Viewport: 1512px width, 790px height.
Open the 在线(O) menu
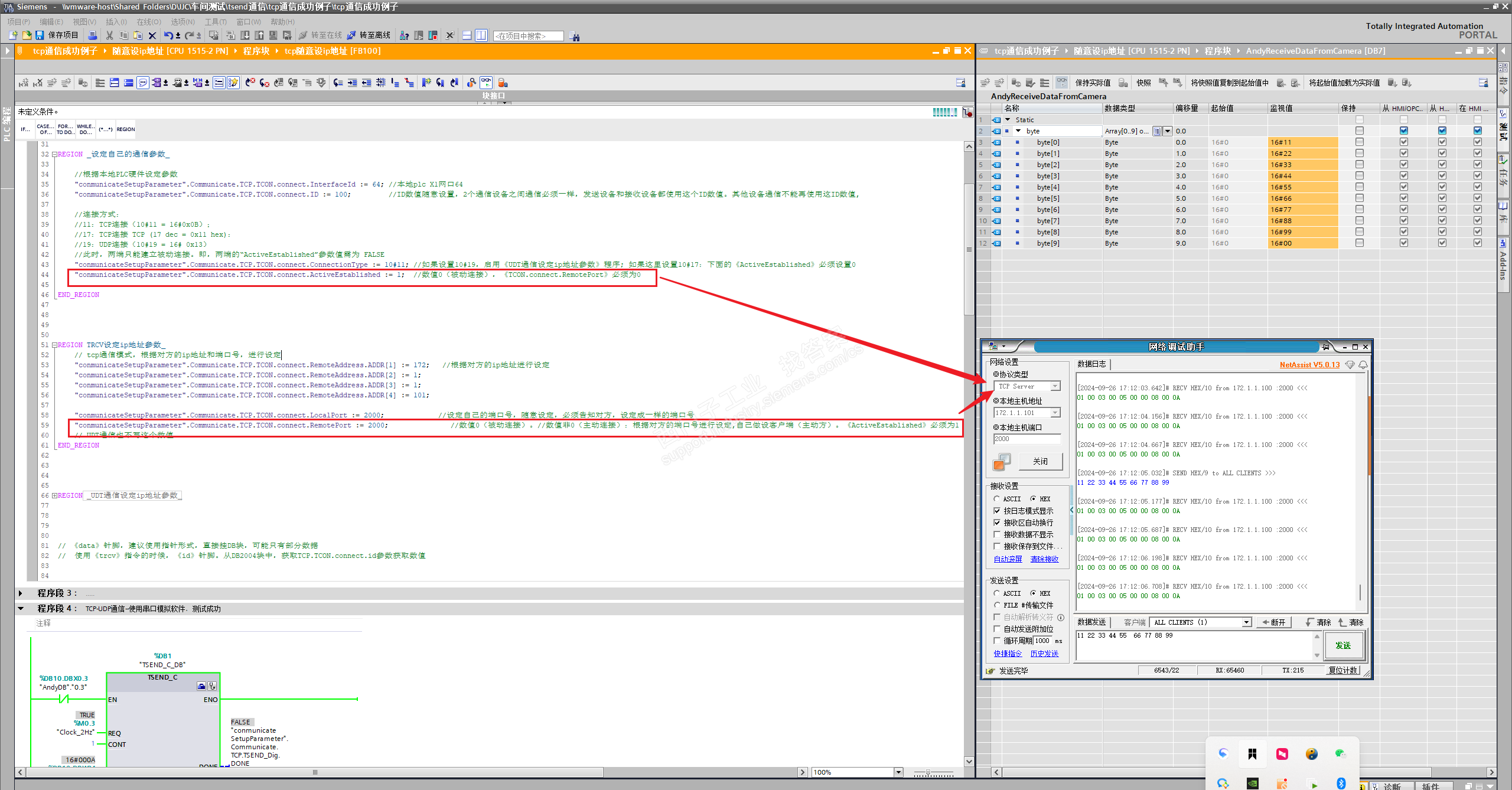(x=148, y=22)
